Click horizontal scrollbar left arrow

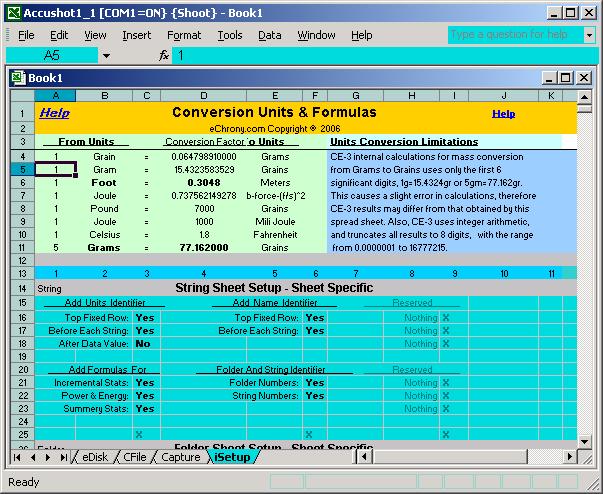pos(364,457)
